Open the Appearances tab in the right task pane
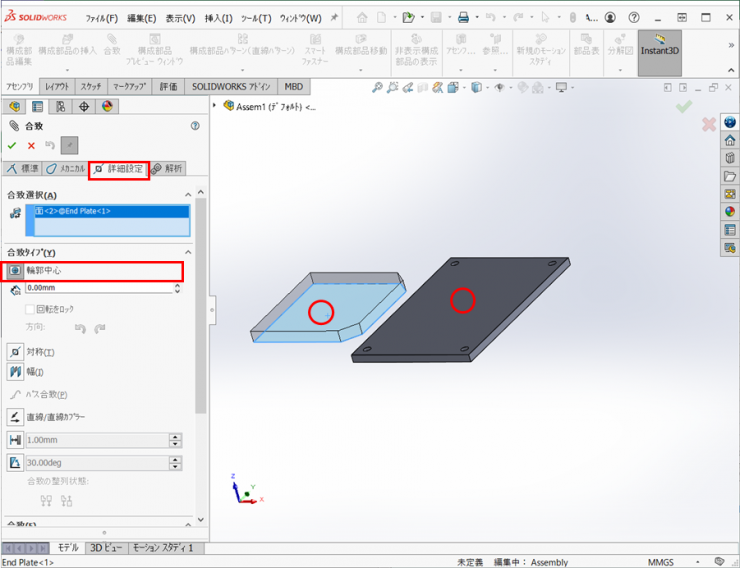The image size is (740, 568). [730, 211]
